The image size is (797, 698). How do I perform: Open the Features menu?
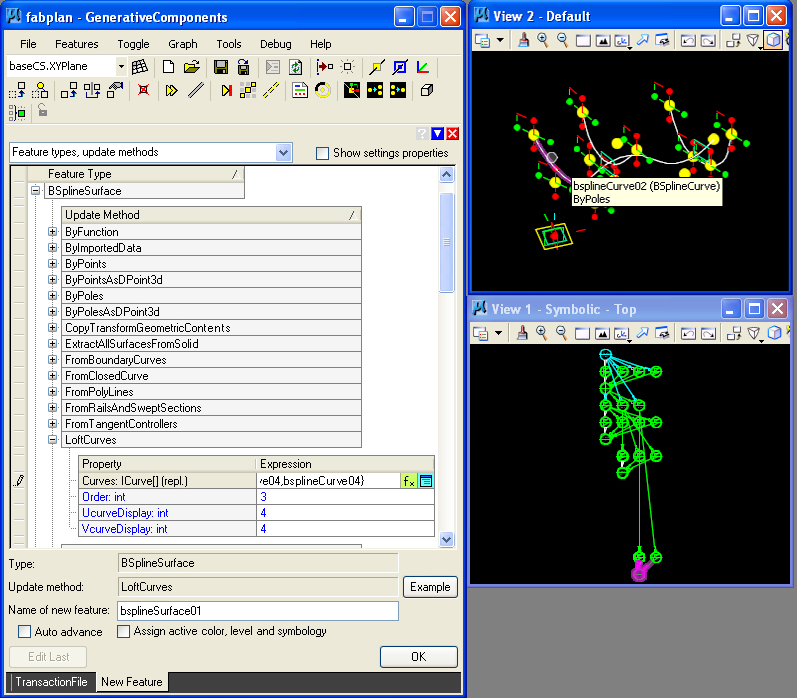[77, 44]
